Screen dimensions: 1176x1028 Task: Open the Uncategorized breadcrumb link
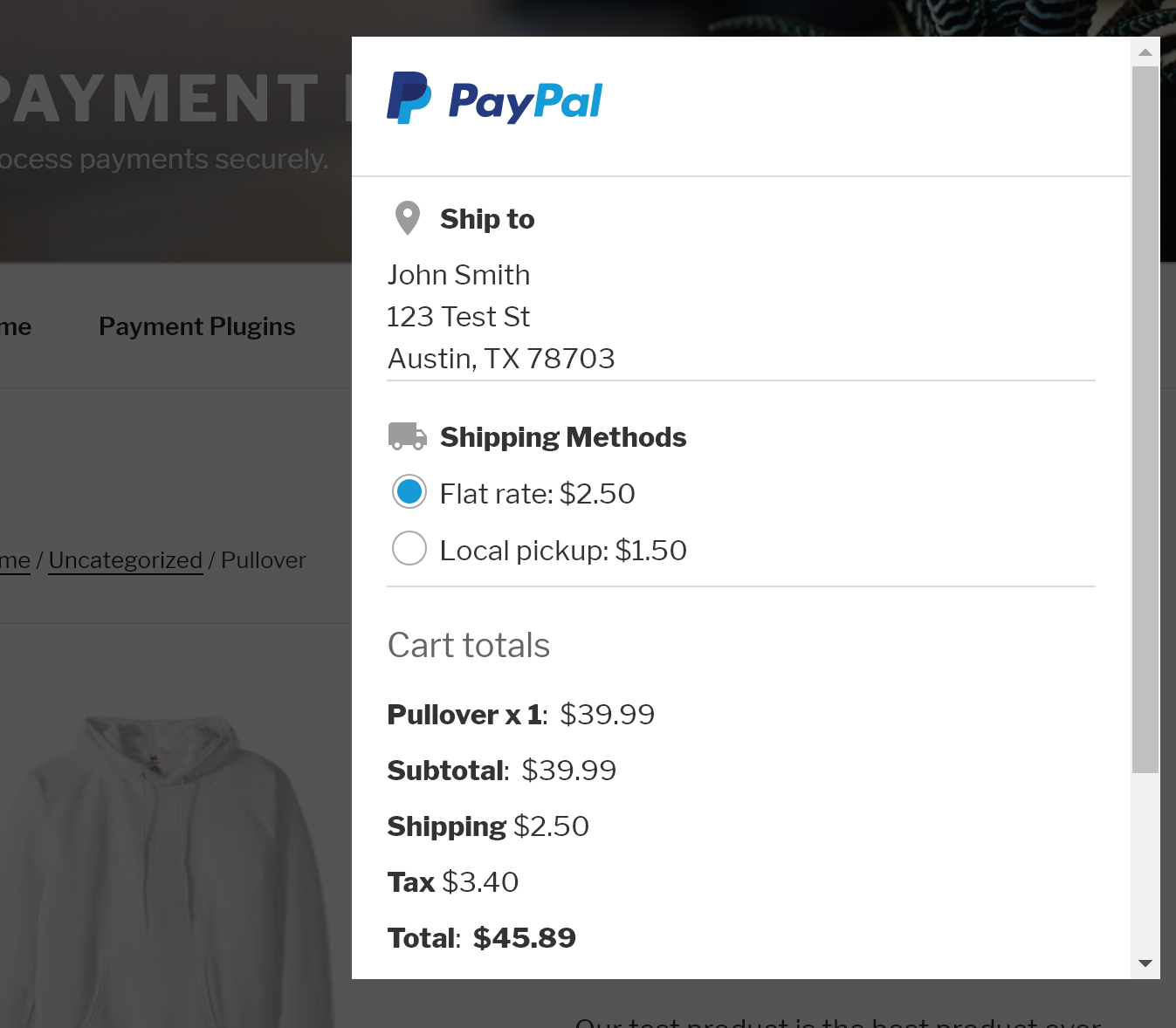point(126,560)
